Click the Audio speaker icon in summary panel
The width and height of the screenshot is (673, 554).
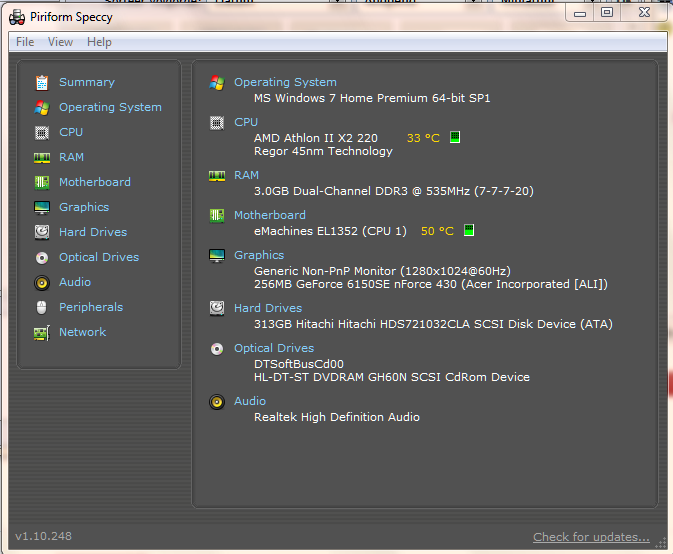pyautogui.click(x=217, y=402)
